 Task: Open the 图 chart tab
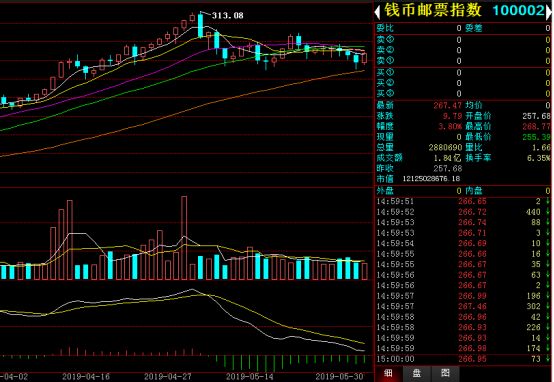[446, 373]
